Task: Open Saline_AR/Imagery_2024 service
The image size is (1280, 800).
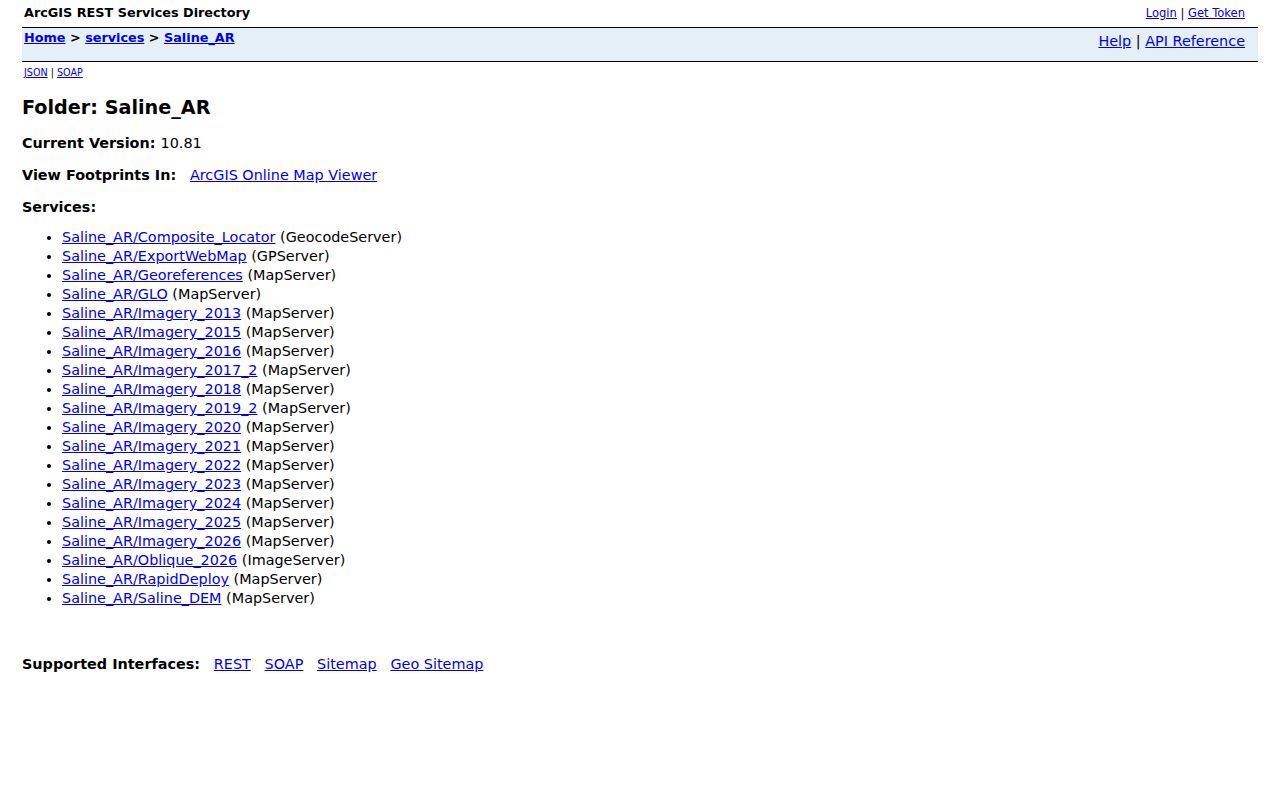Action: (x=151, y=503)
